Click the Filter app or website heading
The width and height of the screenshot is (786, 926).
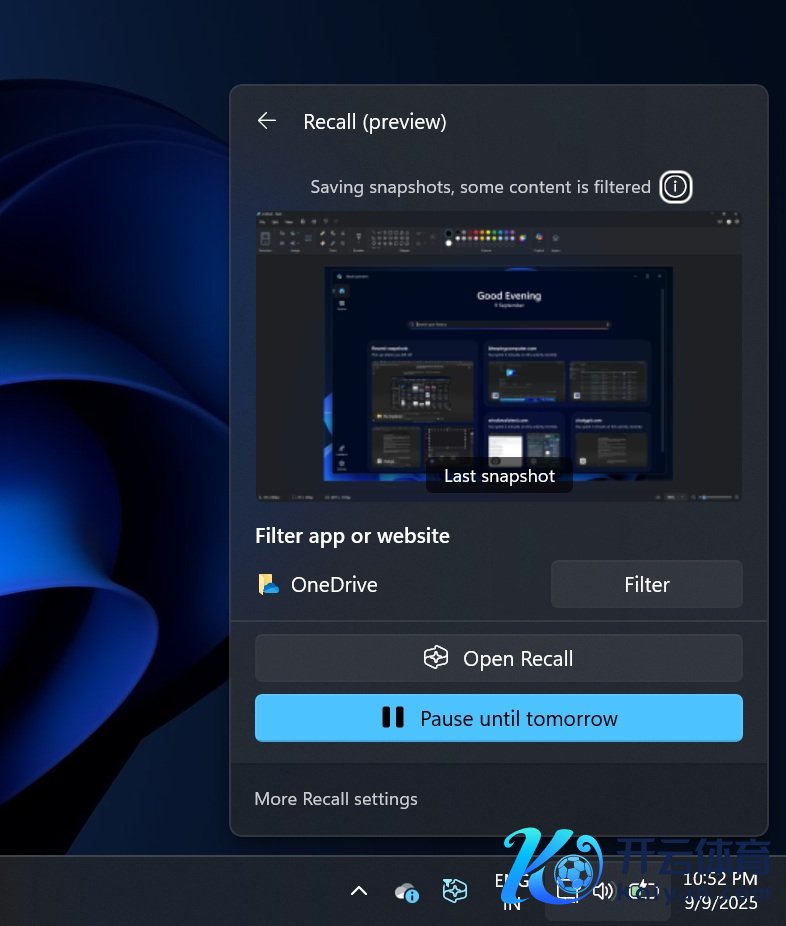click(352, 536)
